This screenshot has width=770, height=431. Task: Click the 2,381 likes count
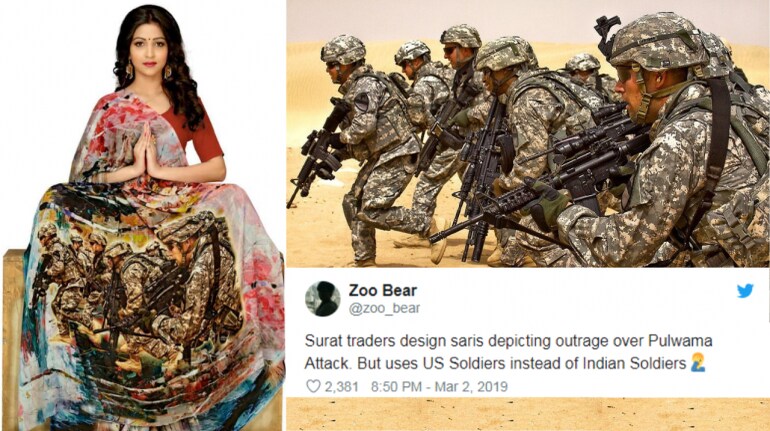pos(341,387)
